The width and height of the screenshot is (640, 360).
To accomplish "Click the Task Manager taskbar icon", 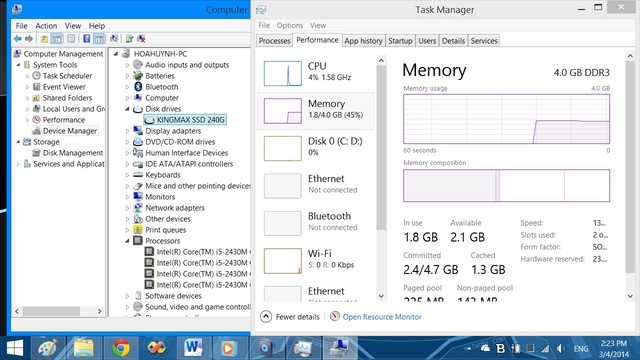I will point(303,348).
